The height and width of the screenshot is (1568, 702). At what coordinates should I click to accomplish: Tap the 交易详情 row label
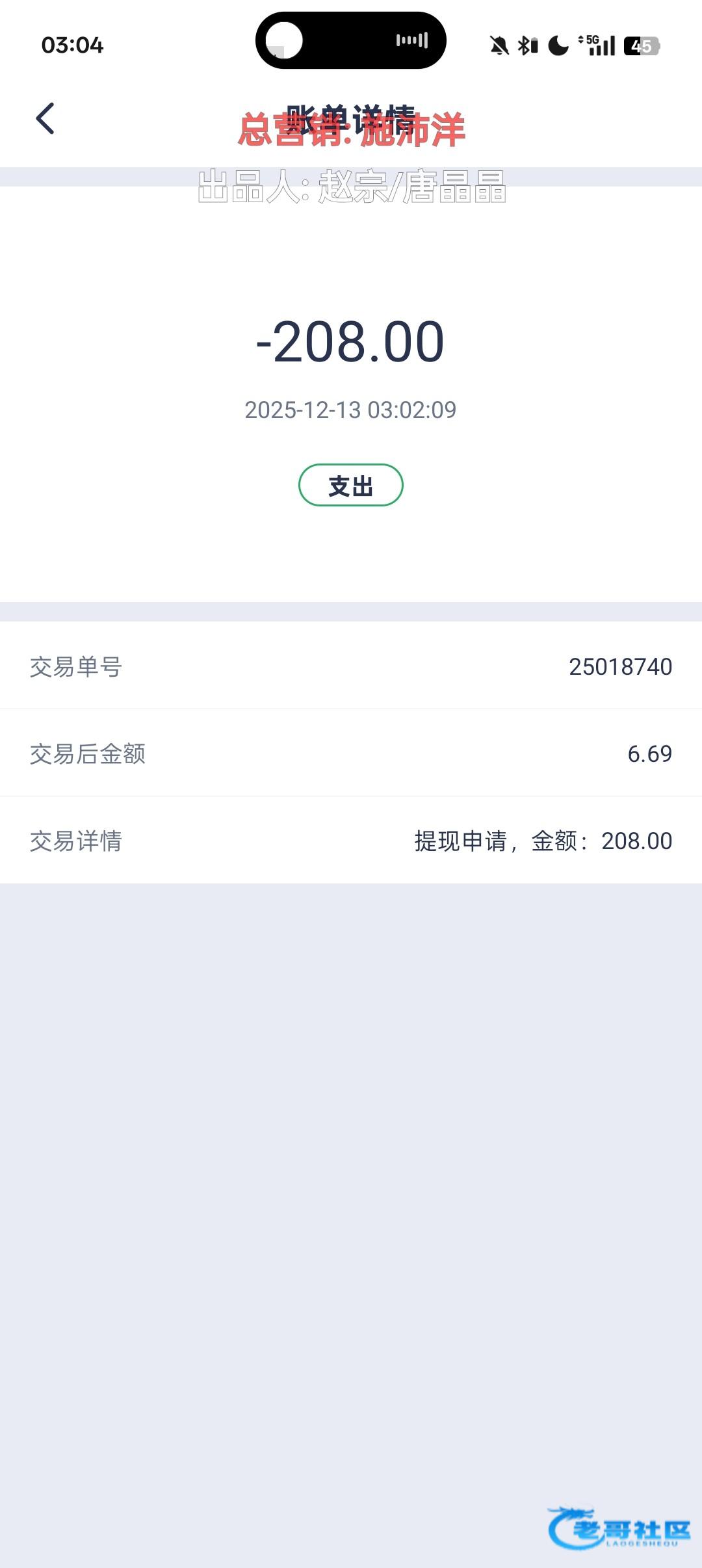[76, 841]
